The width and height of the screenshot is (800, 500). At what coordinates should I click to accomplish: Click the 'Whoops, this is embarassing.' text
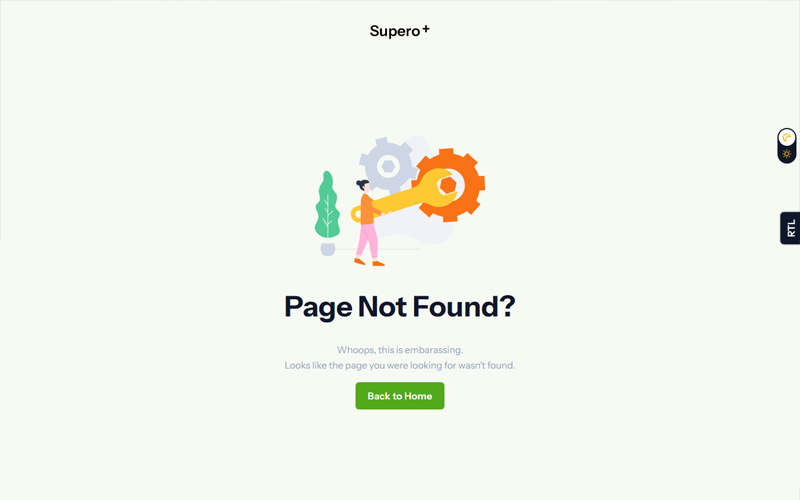click(399, 350)
